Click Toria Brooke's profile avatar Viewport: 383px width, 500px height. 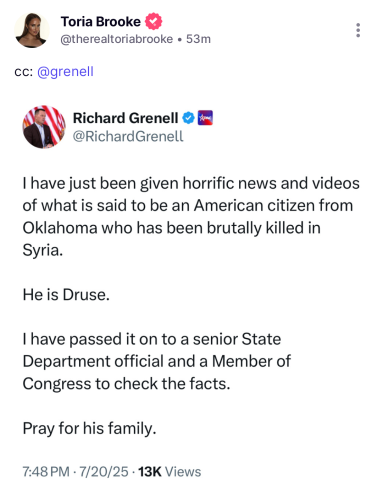click(x=32, y=30)
